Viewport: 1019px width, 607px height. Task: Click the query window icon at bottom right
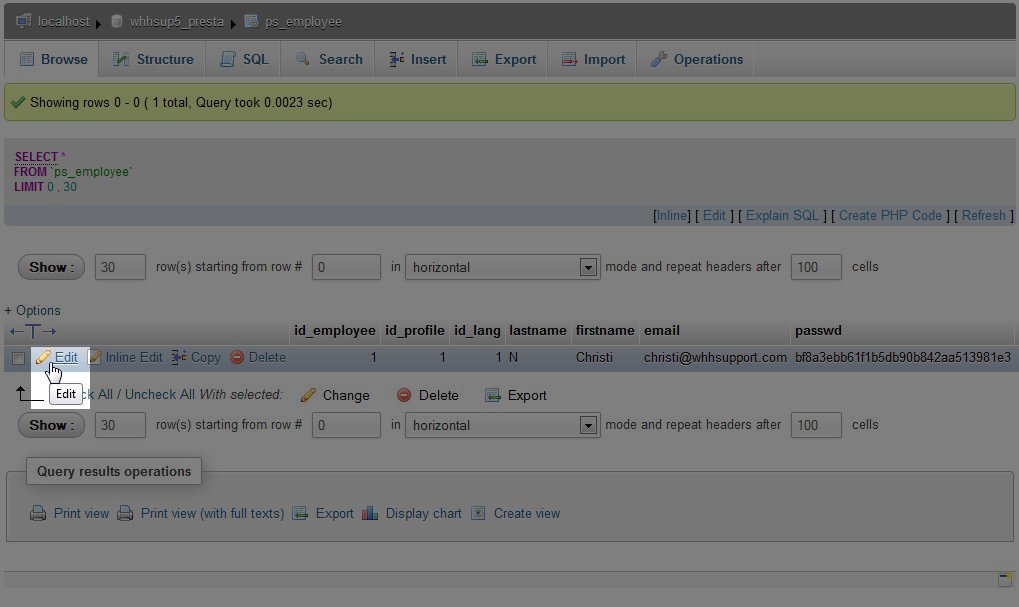1005,578
